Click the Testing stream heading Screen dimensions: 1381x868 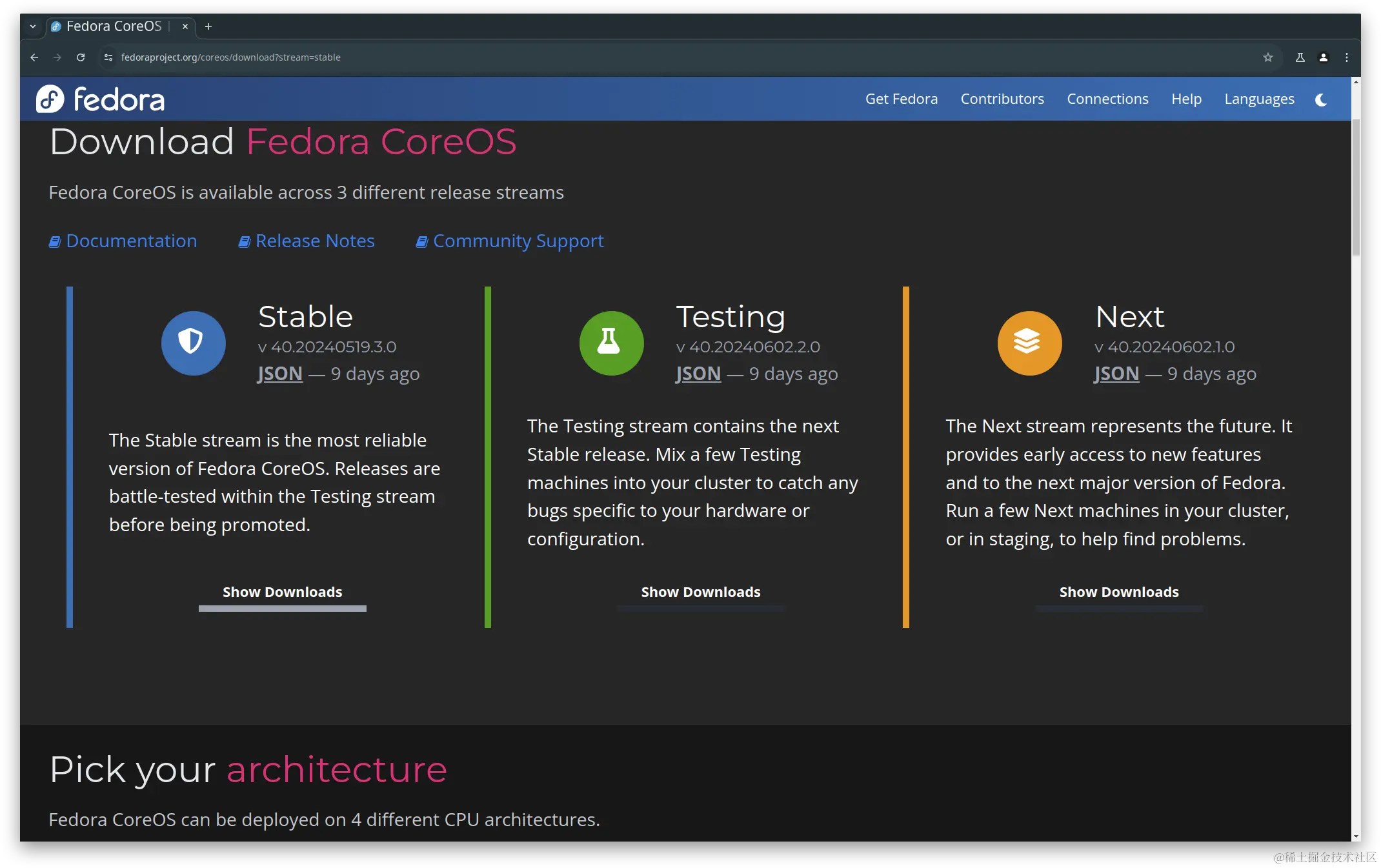[x=731, y=316]
